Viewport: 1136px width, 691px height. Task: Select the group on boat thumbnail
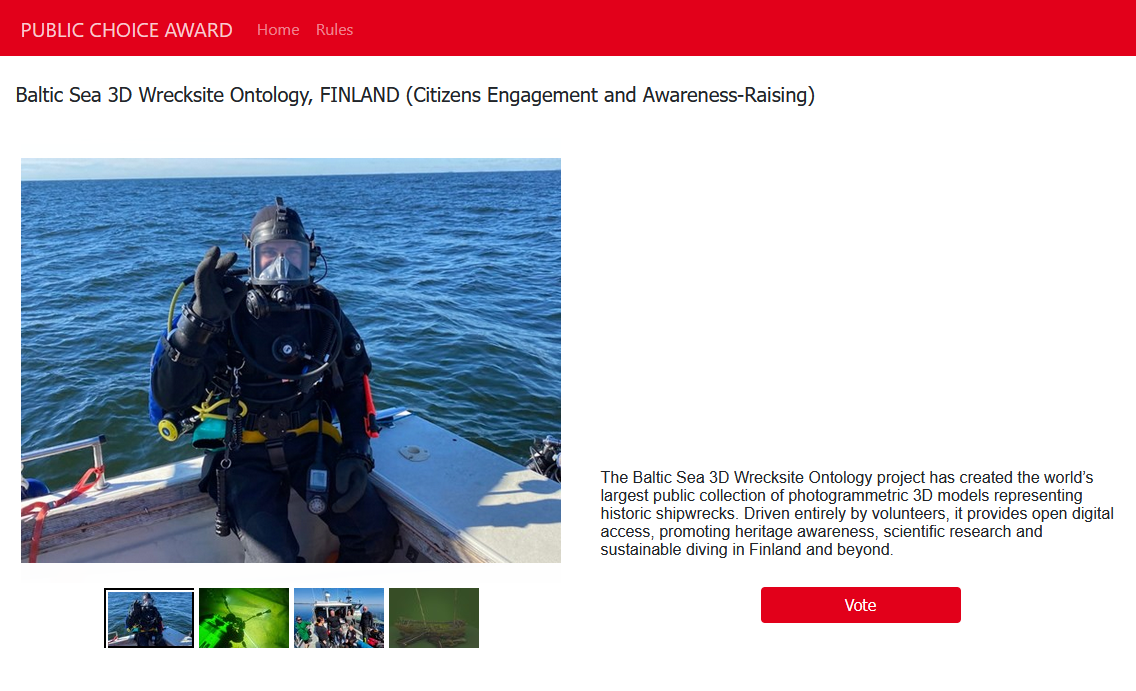coord(339,618)
